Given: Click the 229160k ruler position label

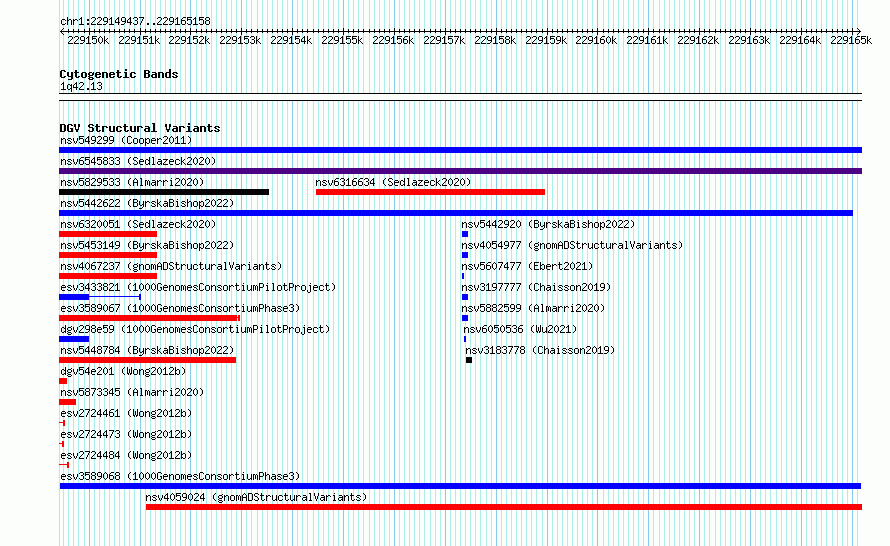Looking at the screenshot, I should (x=596, y=40).
